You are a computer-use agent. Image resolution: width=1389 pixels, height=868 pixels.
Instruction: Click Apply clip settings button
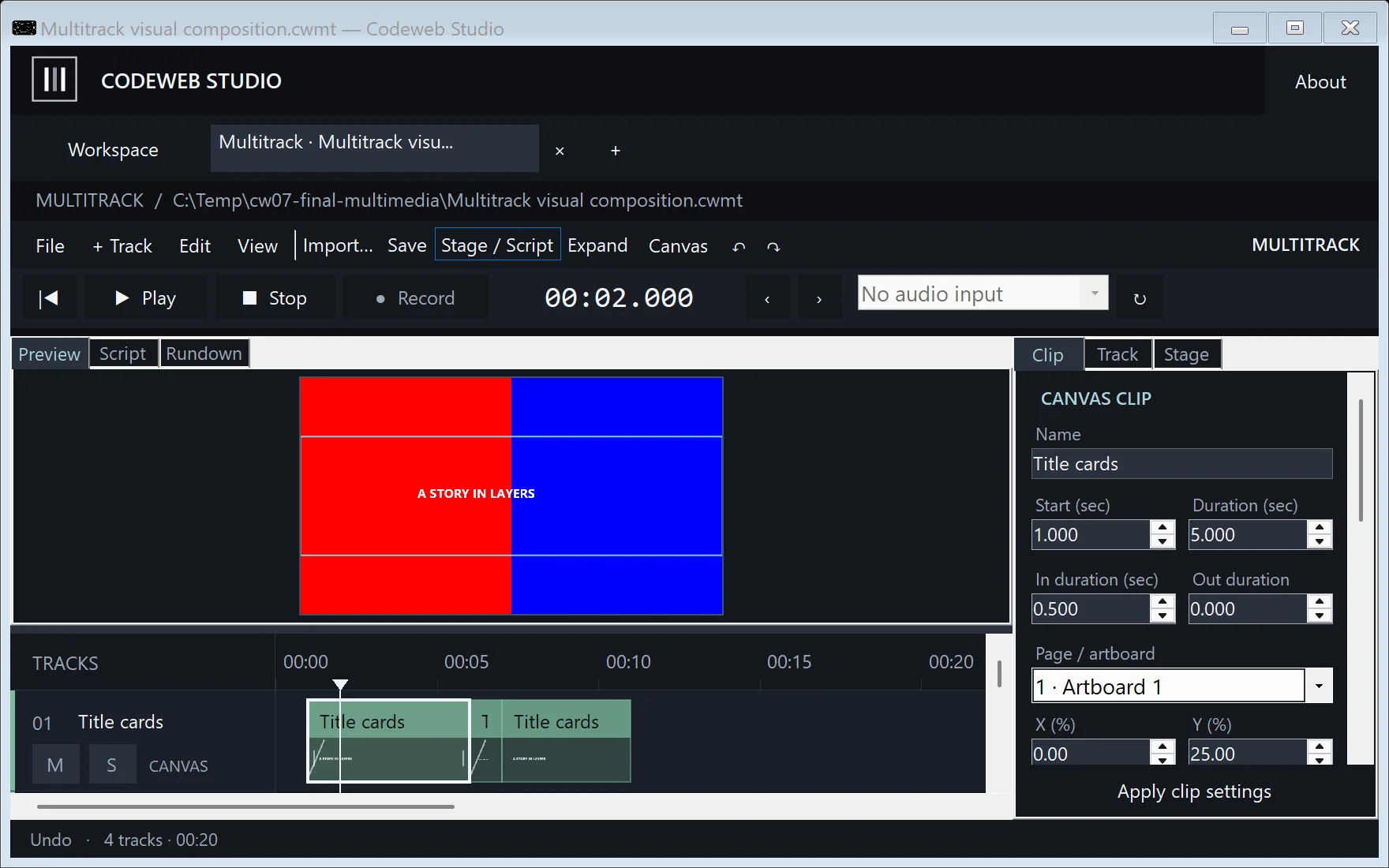pyautogui.click(x=1194, y=791)
